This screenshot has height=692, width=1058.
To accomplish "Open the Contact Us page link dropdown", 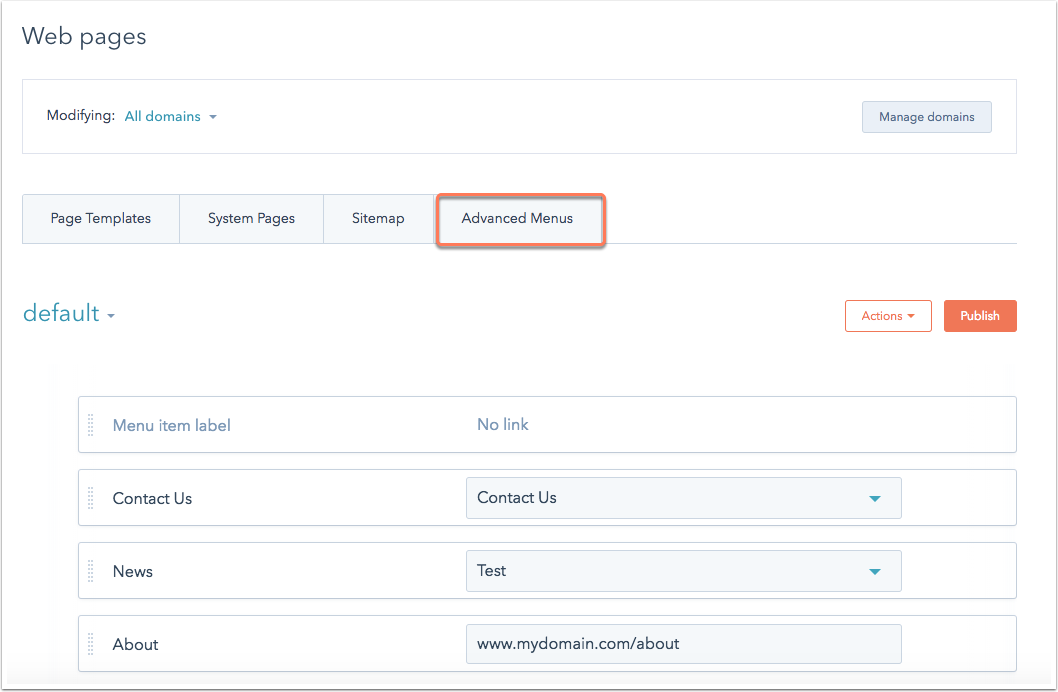I will [x=684, y=498].
